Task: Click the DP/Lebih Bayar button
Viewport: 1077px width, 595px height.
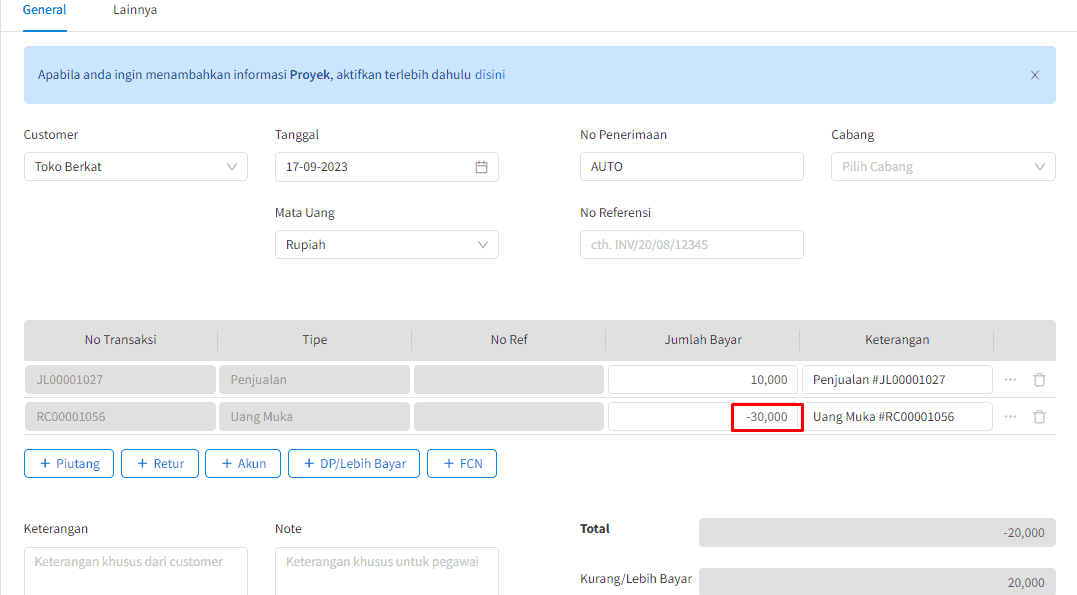Action: [353, 464]
